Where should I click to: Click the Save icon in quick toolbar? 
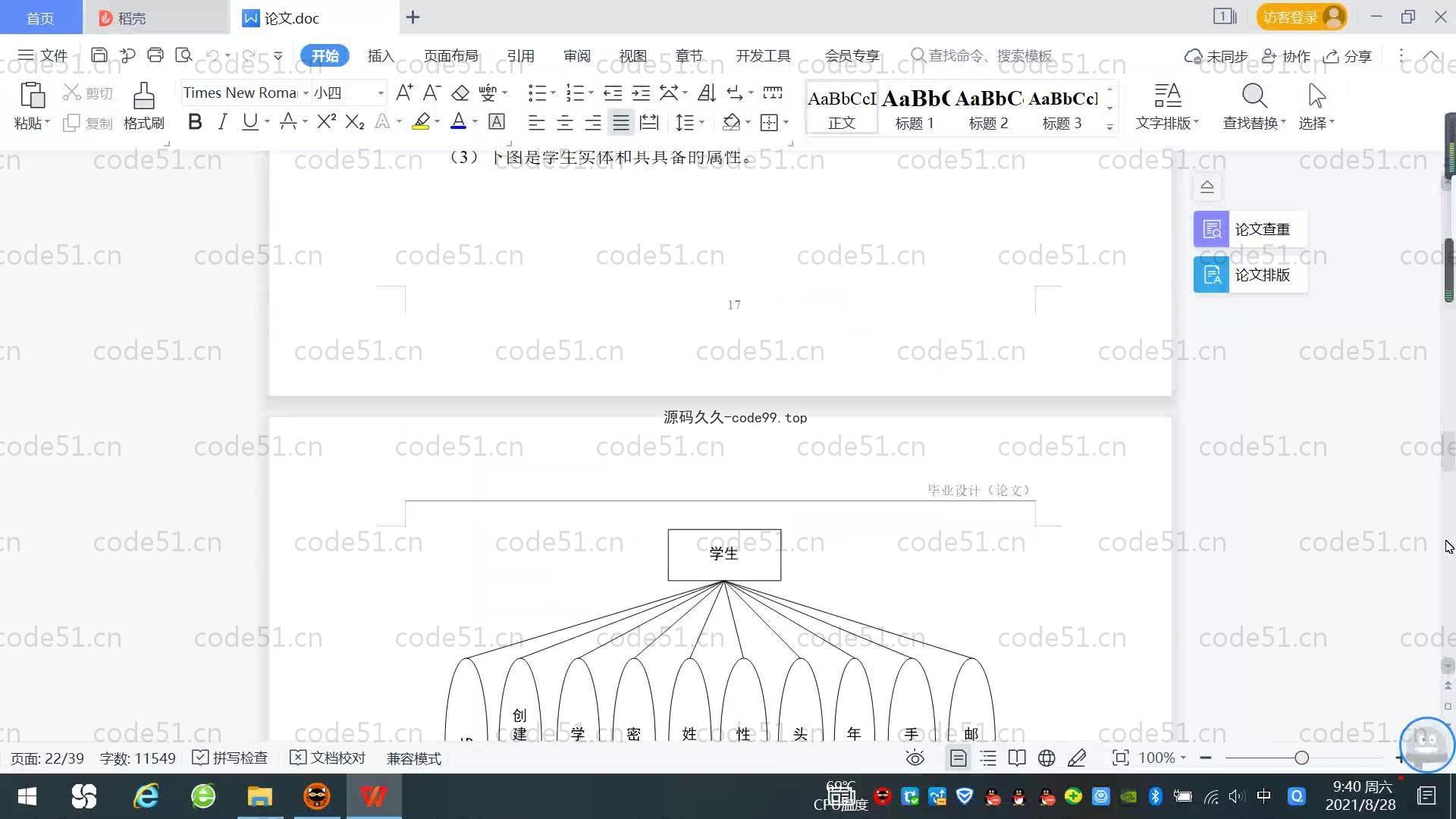(x=99, y=55)
